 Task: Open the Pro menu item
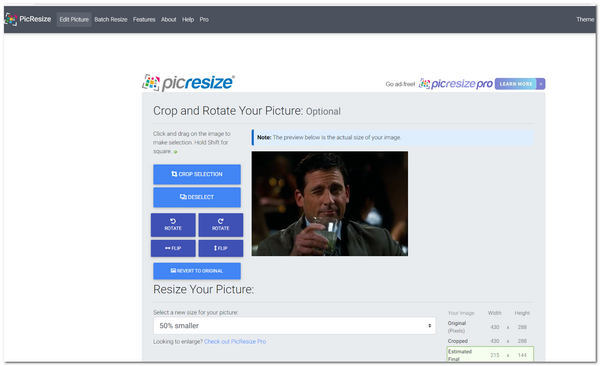[x=204, y=20]
